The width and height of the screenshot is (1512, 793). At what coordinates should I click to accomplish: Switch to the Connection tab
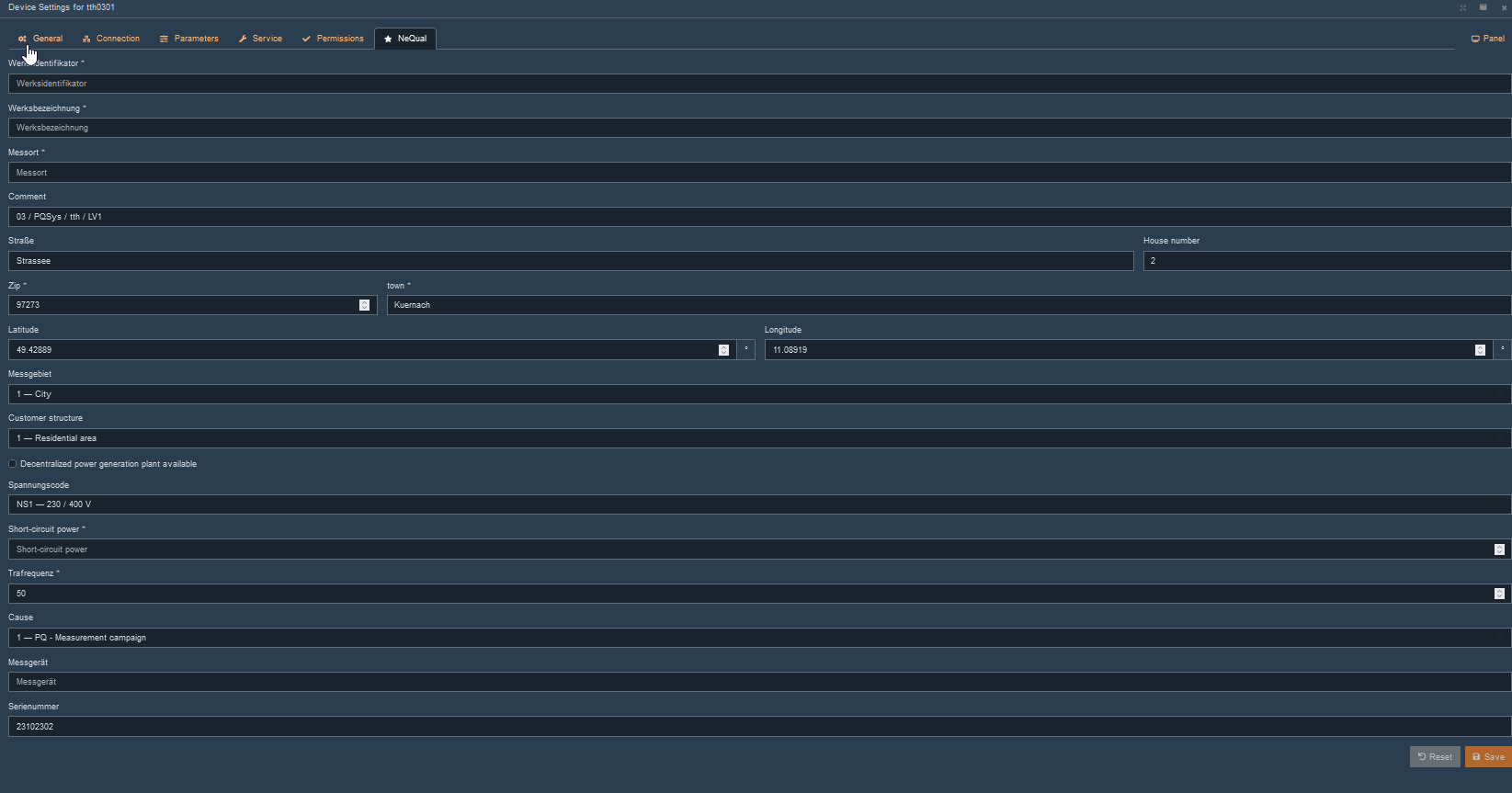[111, 39]
